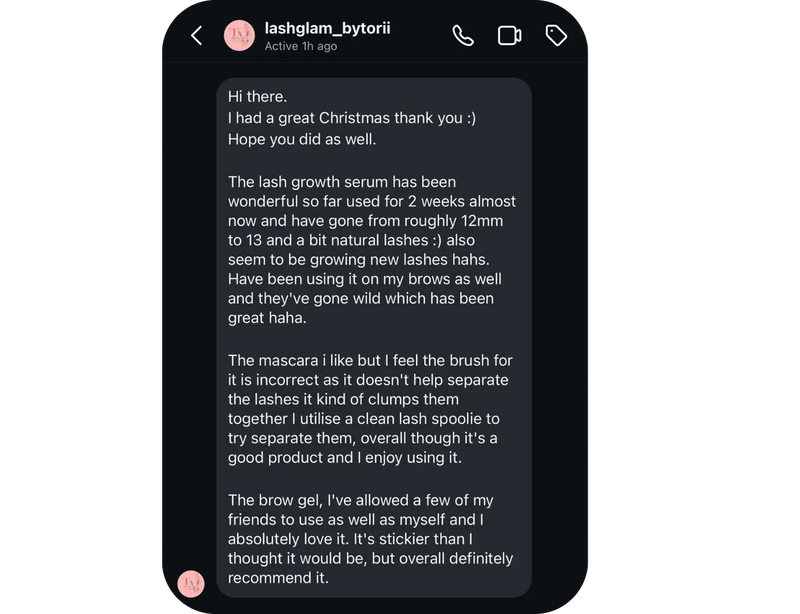Select the "Hi there." greeting line
Screen dimensions: 800x614
tap(257, 97)
